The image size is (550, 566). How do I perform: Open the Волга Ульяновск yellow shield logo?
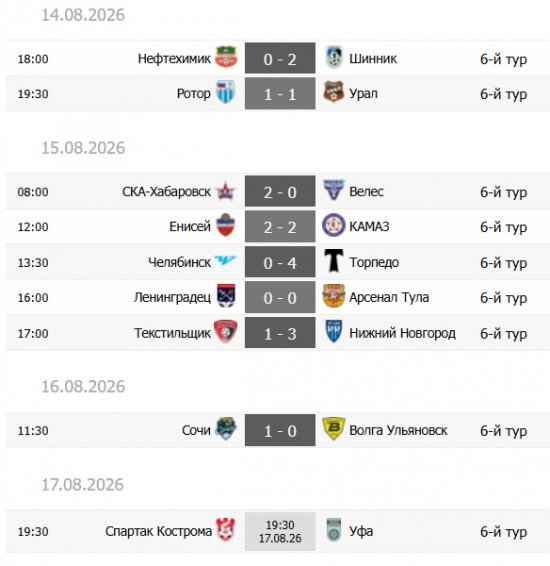point(333,429)
